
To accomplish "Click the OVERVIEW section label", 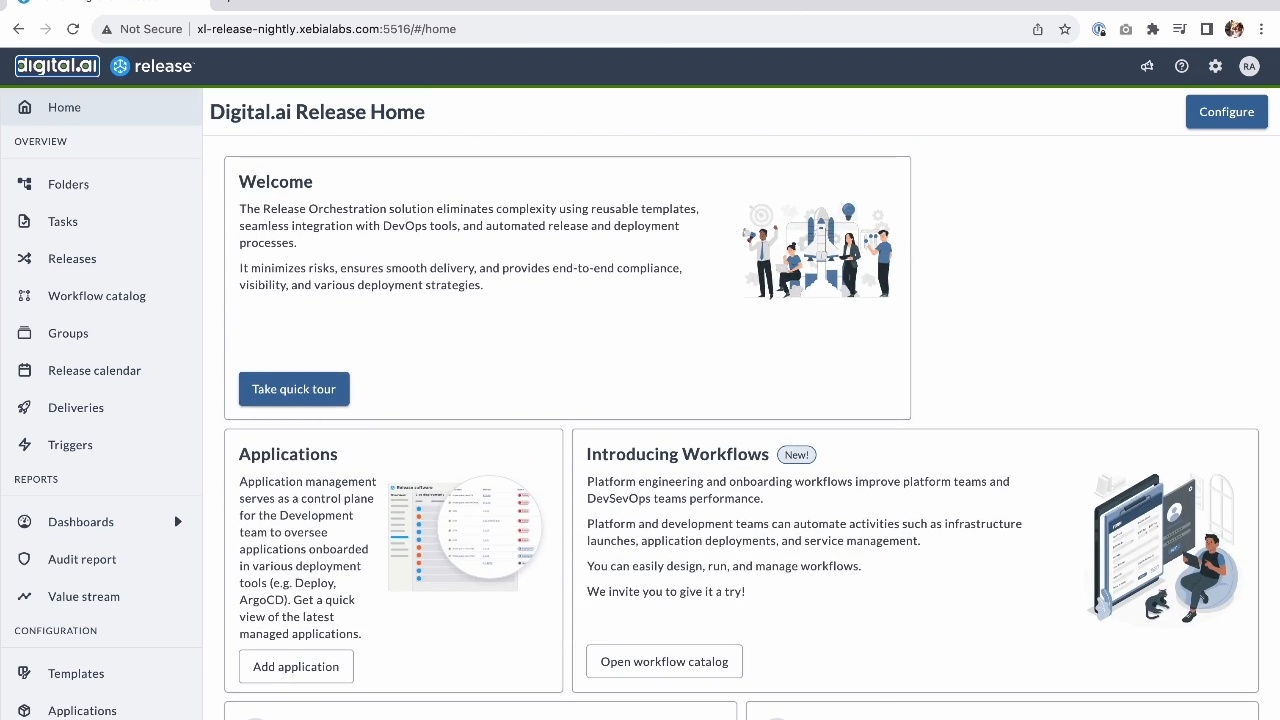I will (40, 141).
